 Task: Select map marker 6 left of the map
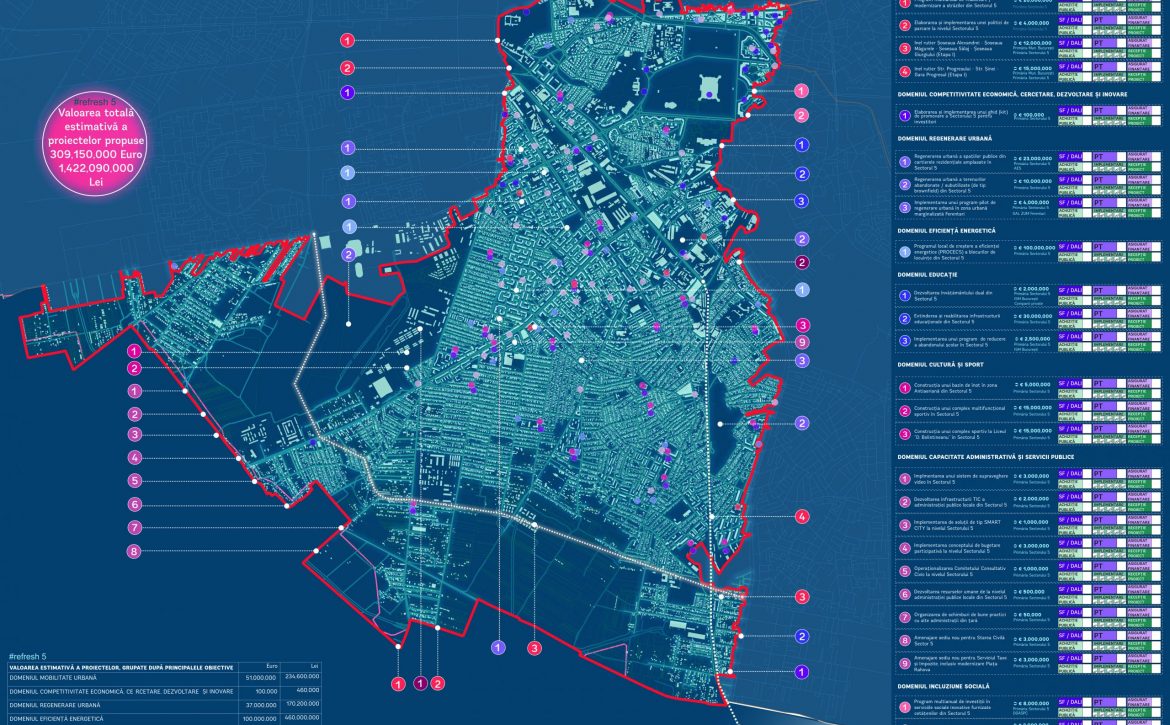click(134, 504)
